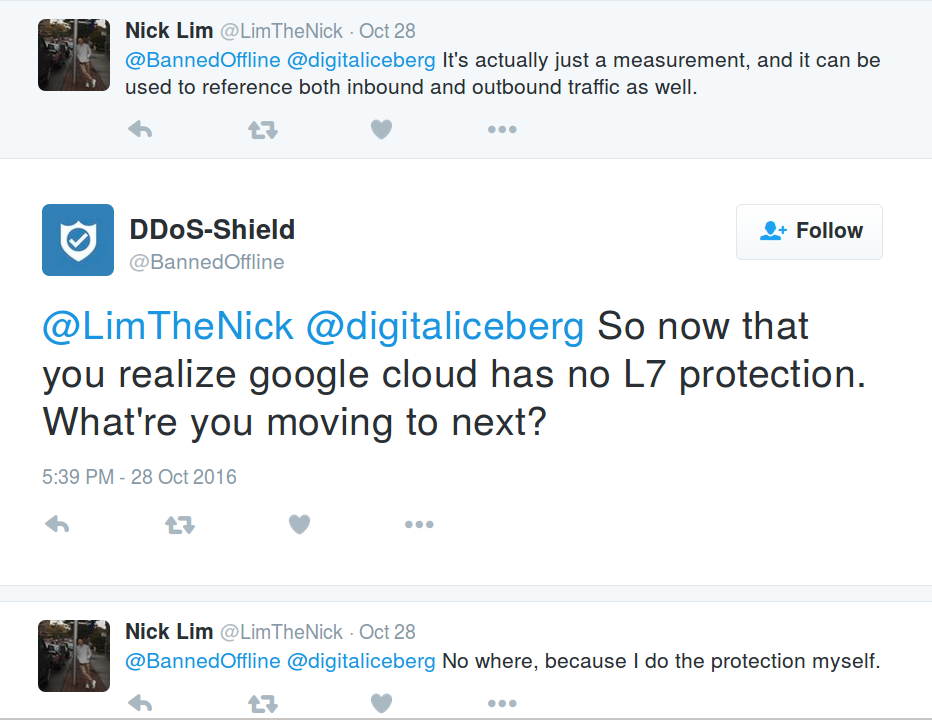Open more options on DDoS-Shield tweet
932x720 pixels.
[x=420, y=524]
